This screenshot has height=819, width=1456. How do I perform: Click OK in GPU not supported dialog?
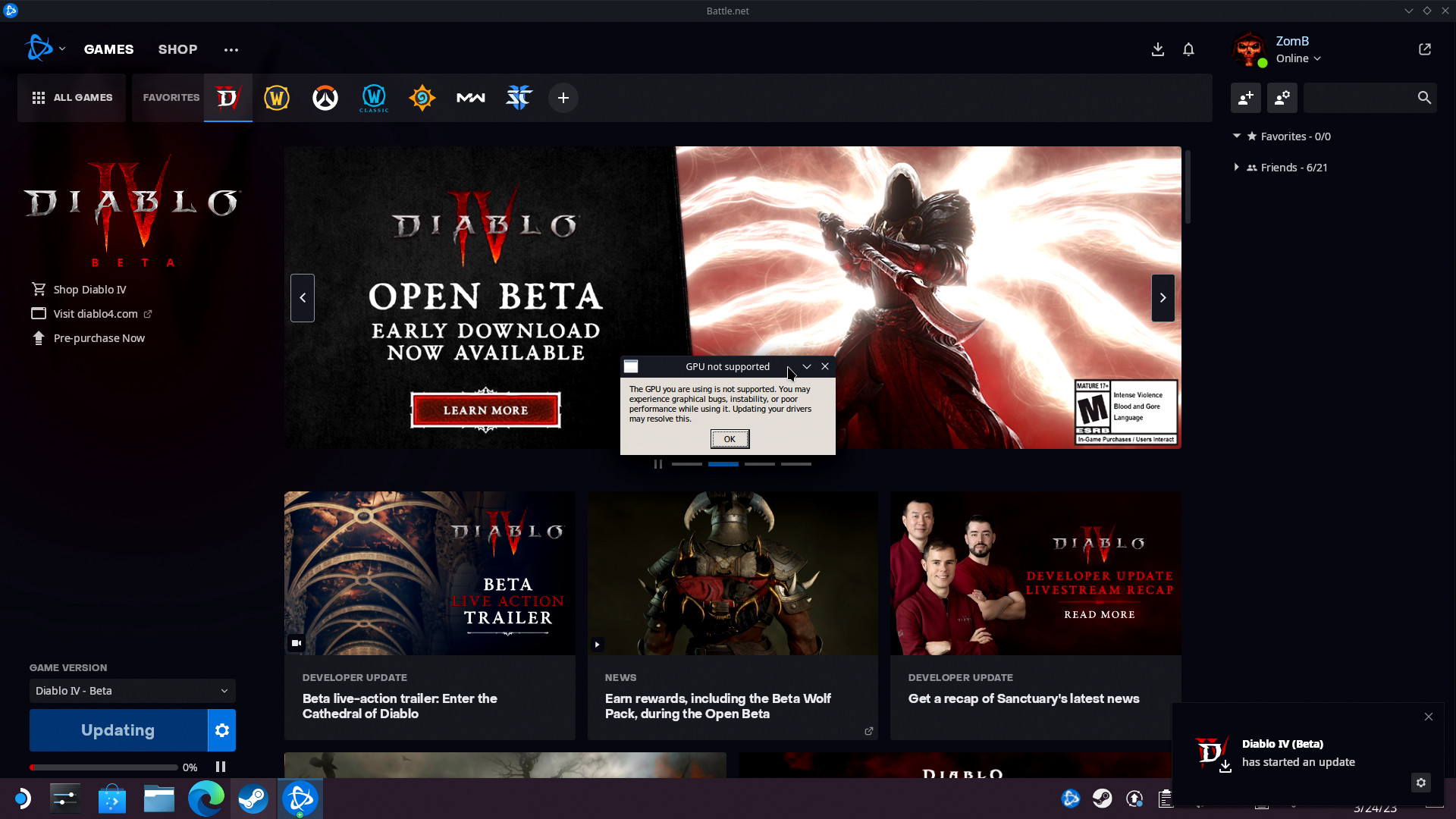click(730, 439)
